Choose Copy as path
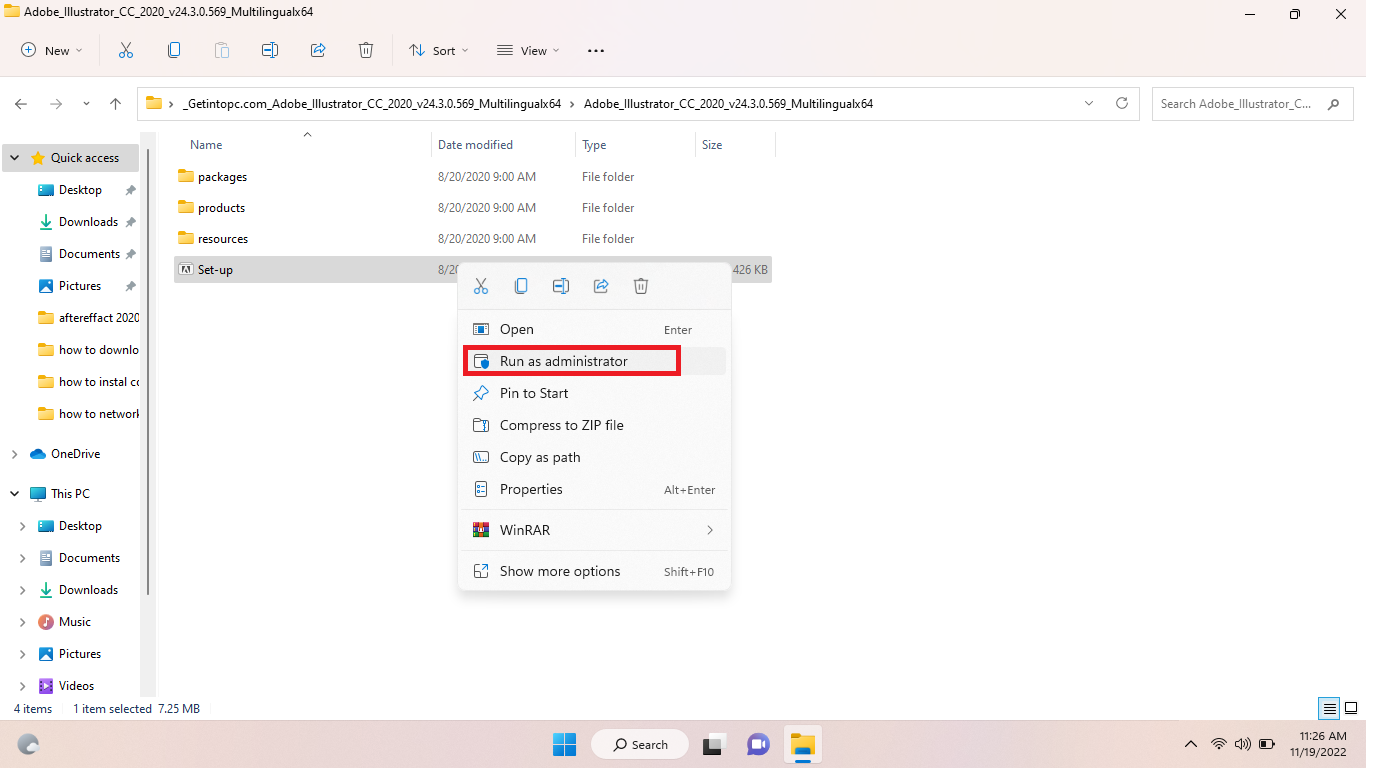 (594, 457)
